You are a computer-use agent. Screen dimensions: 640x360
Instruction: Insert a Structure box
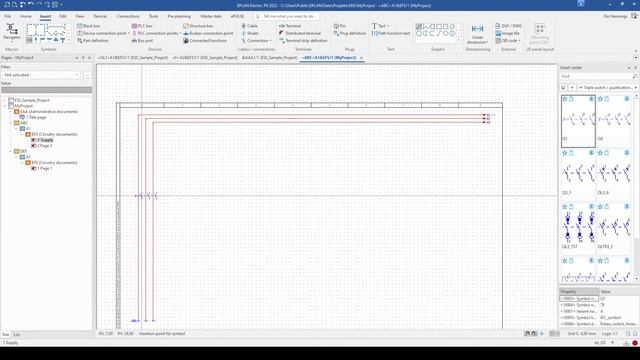click(198, 26)
